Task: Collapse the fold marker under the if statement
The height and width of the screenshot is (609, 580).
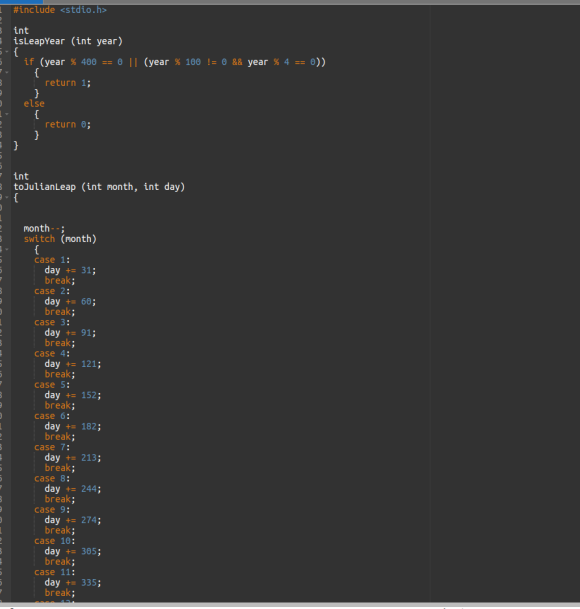Action: click(7, 72)
